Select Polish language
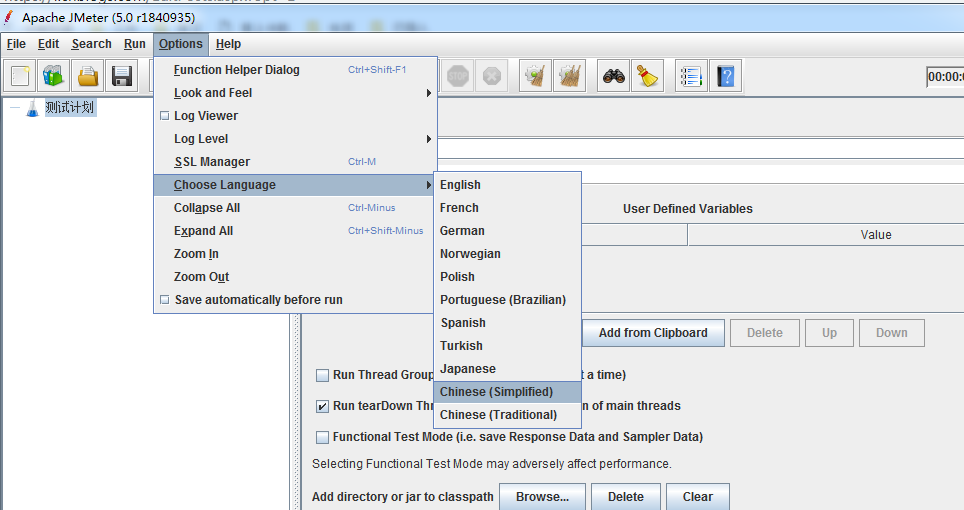 (507, 277)
